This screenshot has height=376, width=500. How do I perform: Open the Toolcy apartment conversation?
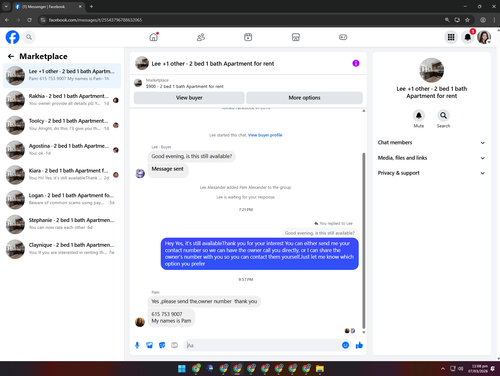[62, 125]
